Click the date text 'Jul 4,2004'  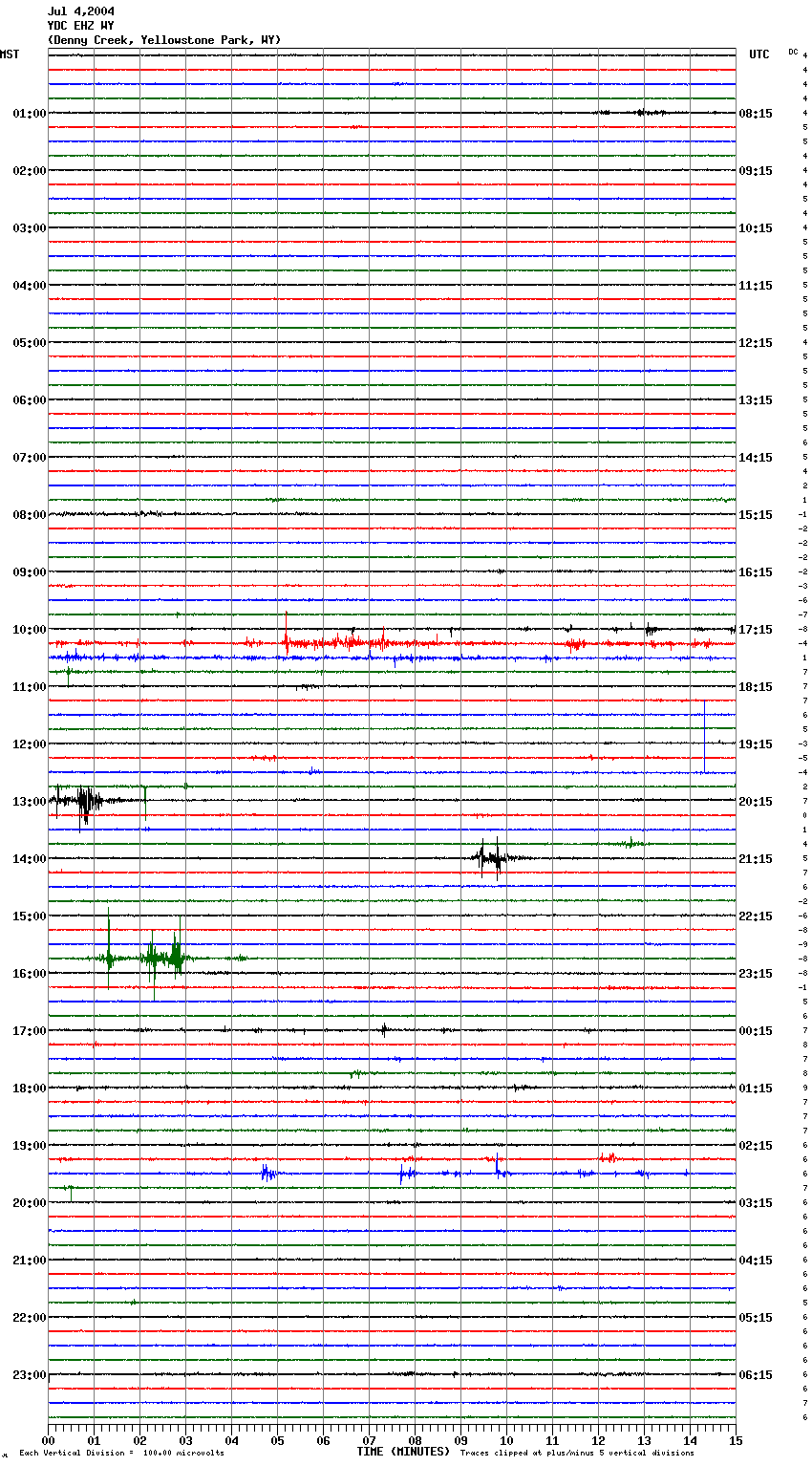[81, 11]
